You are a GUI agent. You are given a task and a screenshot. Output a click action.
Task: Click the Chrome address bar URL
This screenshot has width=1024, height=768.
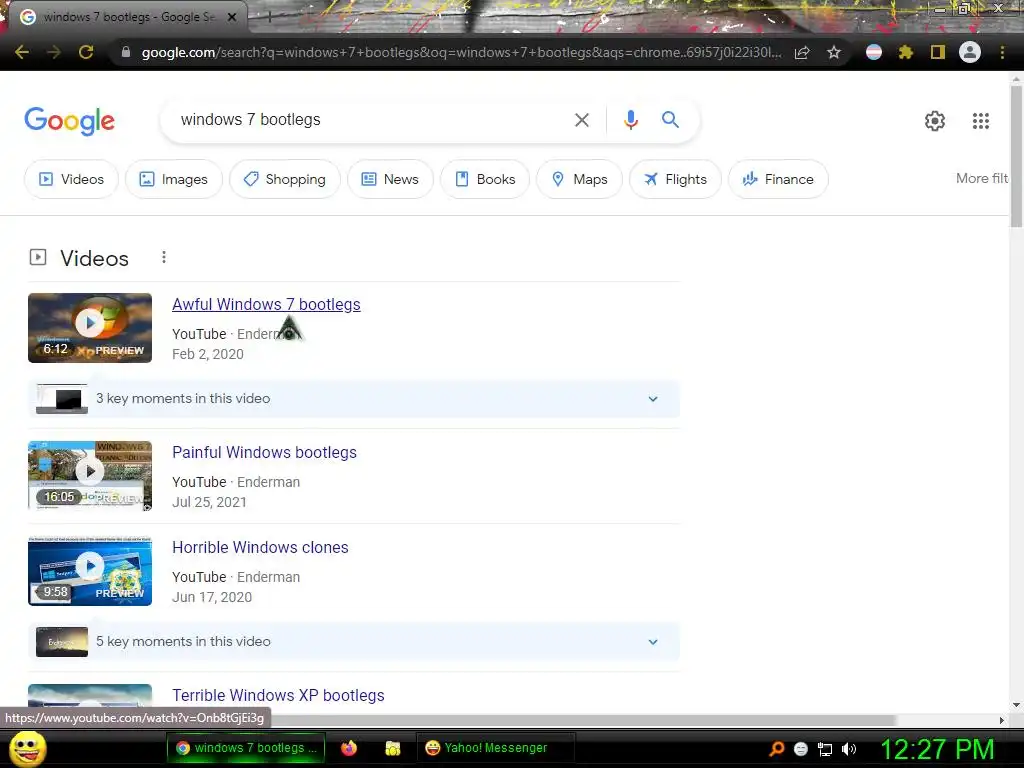coord(461,52)
